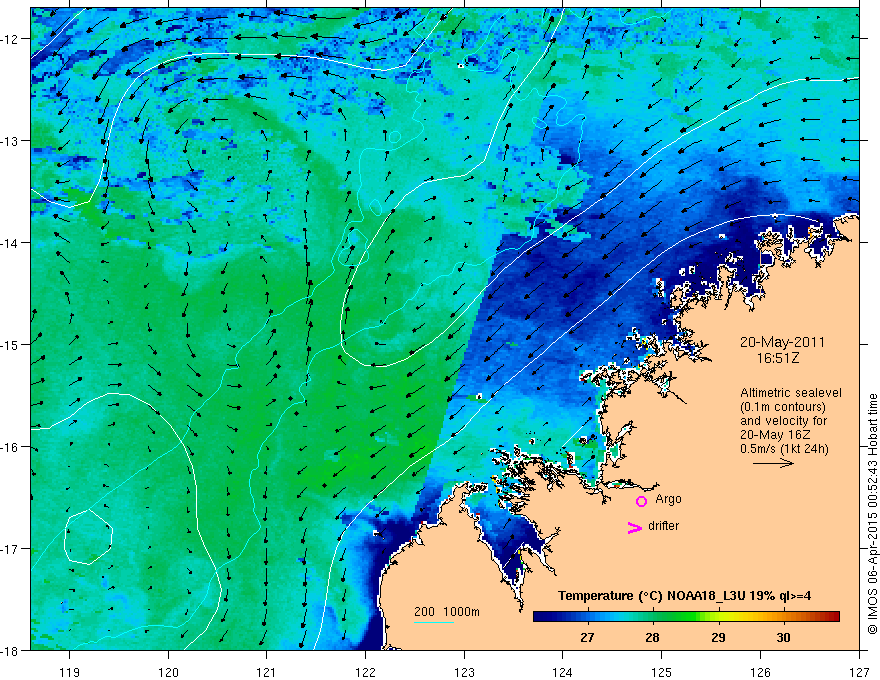
Task: Click the magenta drifter arrow legend symbol
Action: [635, 527]
